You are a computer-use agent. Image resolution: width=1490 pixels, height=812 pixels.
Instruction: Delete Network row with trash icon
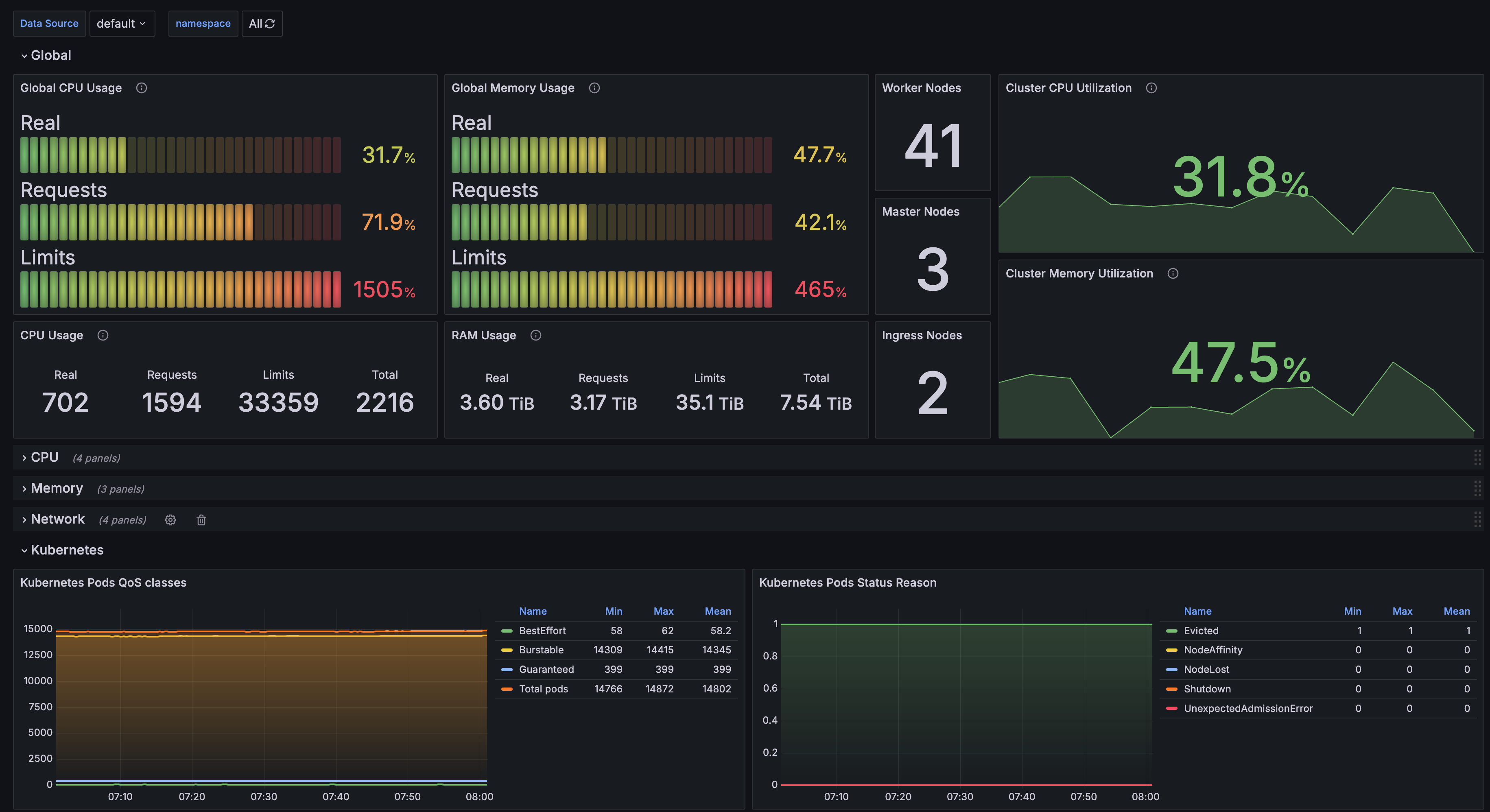(x=201, y=520)
